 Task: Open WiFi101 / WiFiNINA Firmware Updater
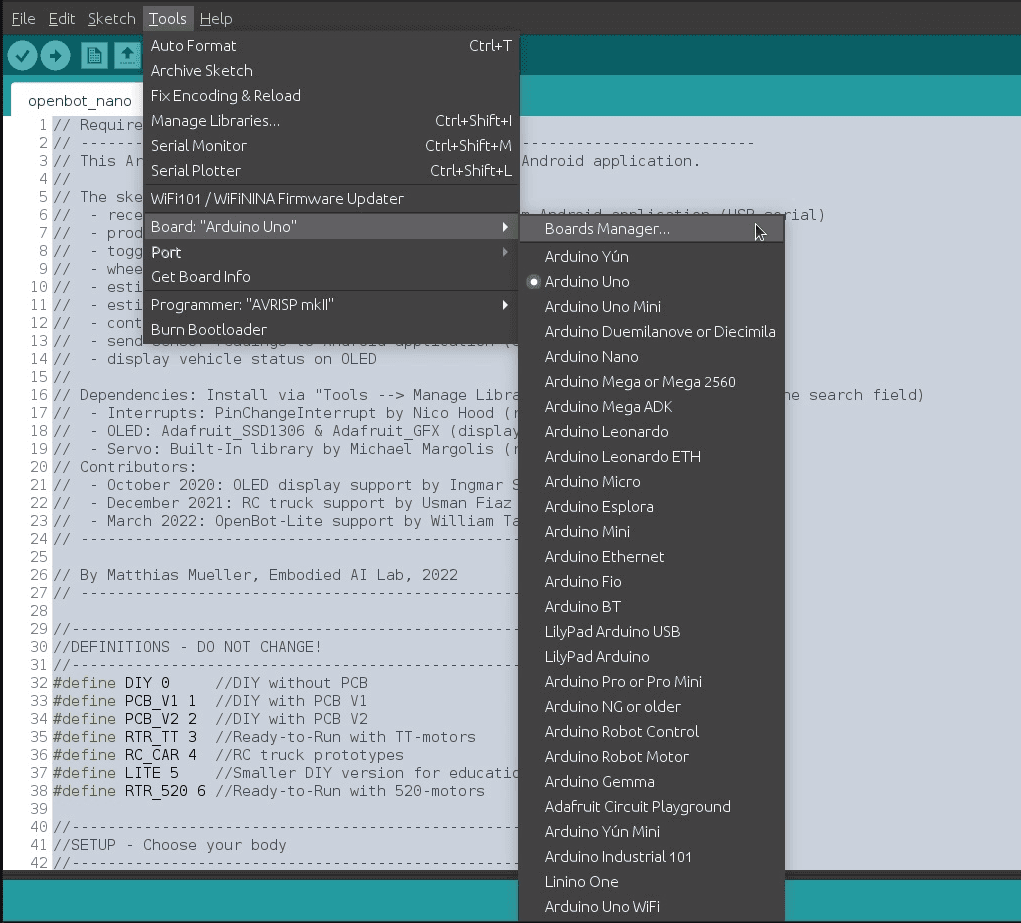coord(331,199)
